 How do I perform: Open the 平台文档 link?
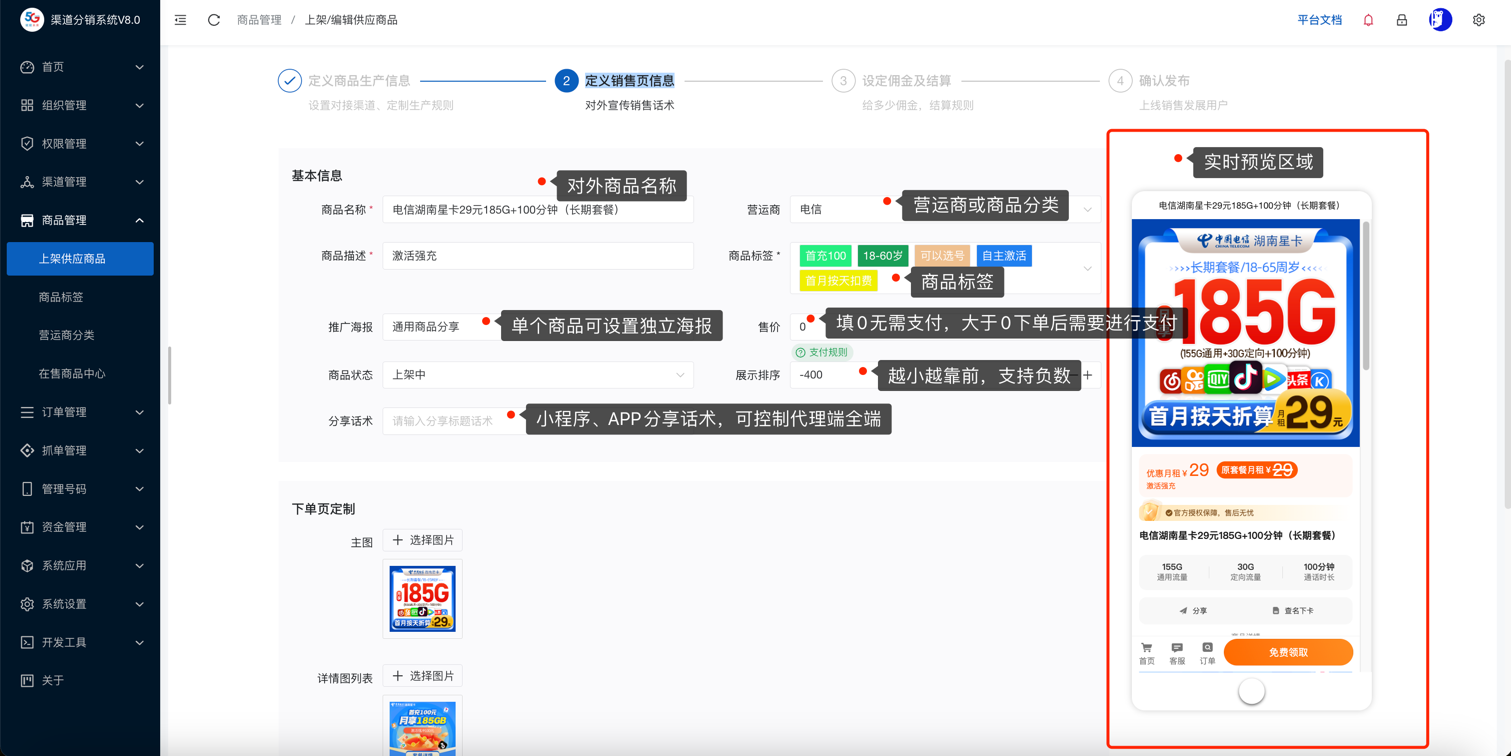[1319, 20]
